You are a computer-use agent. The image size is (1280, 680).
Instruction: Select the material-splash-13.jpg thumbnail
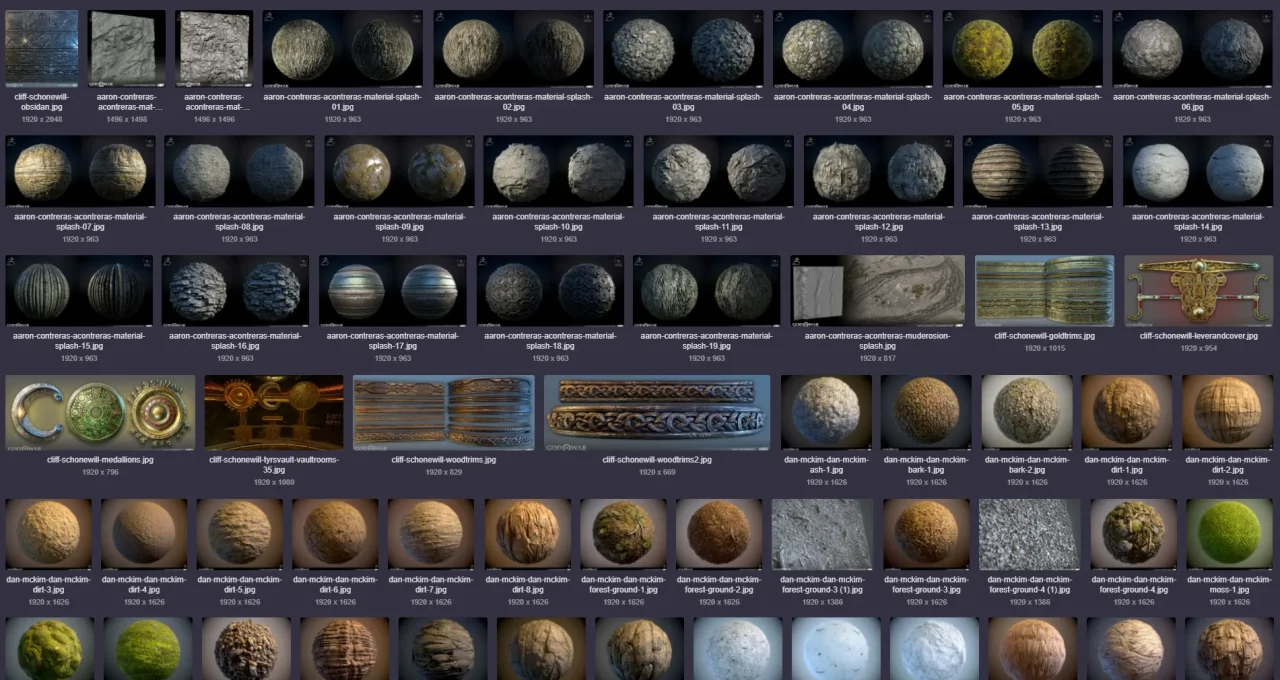1037,171
